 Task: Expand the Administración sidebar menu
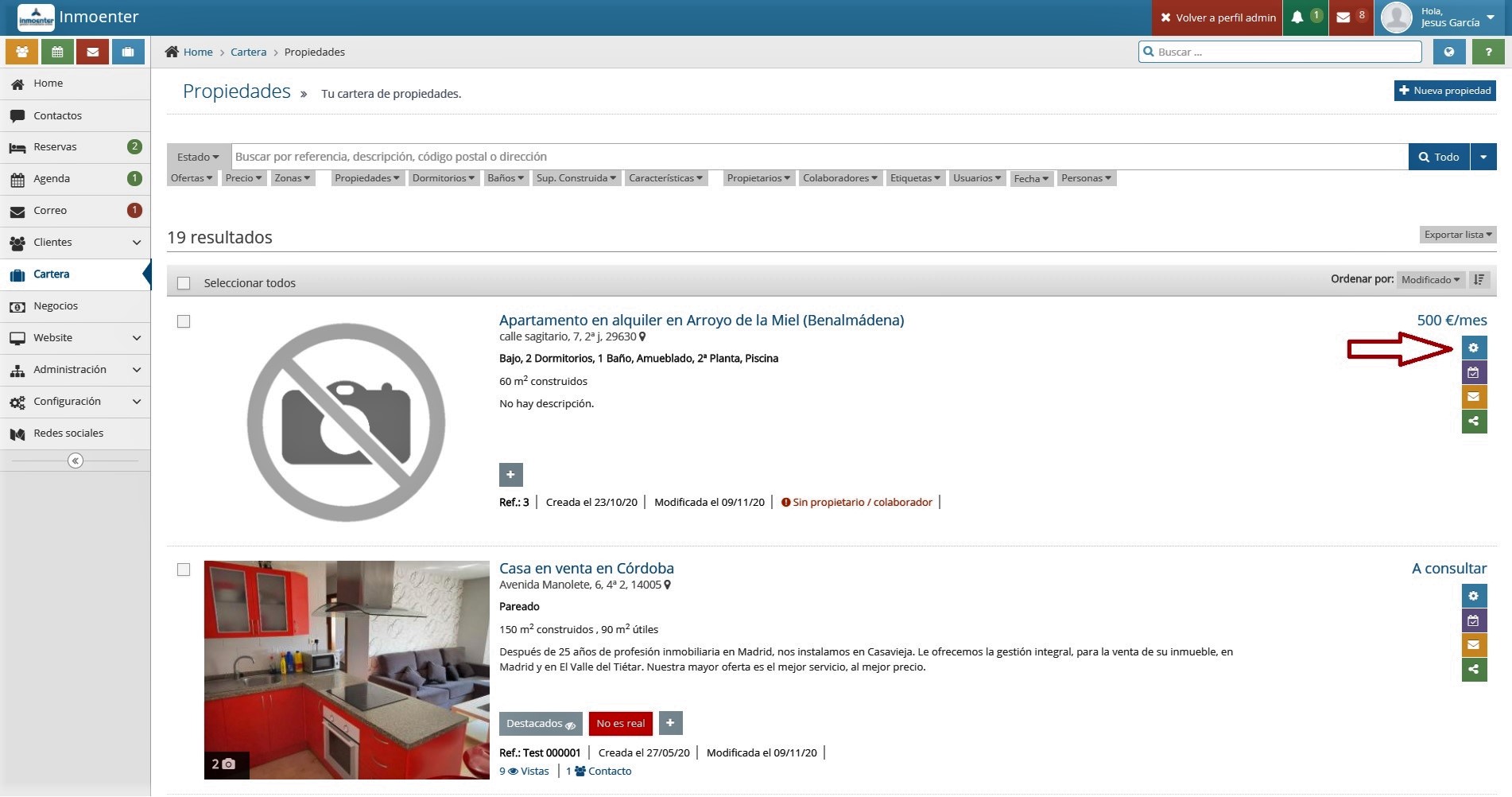pyautogui.click(x=76, y=370)
